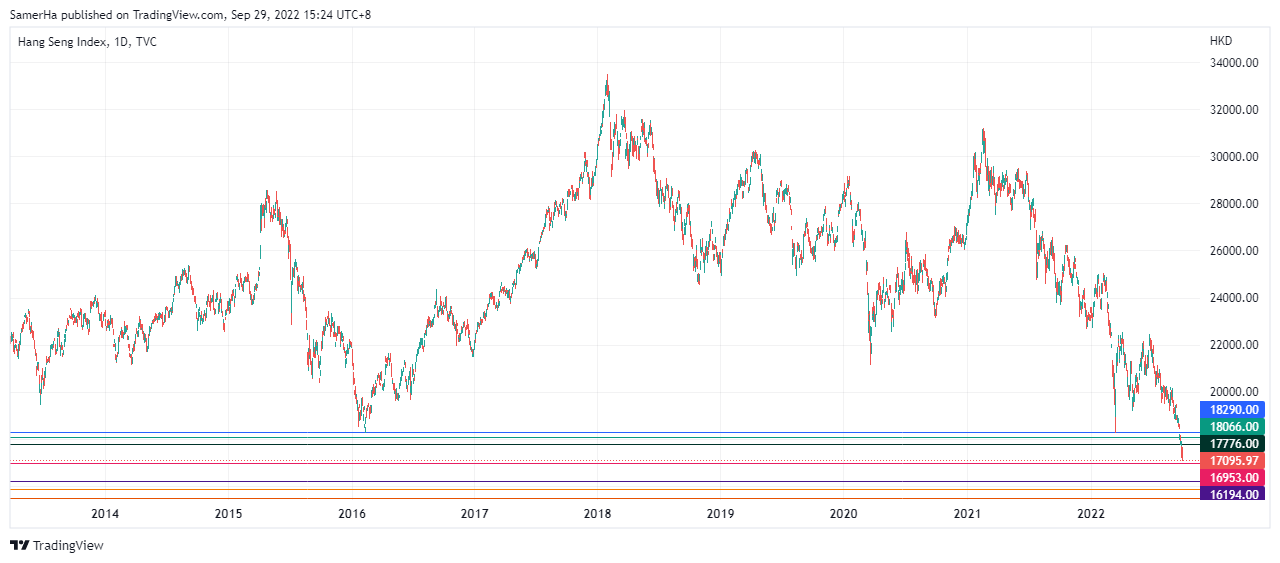This screenshot has height=563, width=1280.
Task: Click the 2022 year label on time axis
Action: pyautogui.click(x=1091, y=515)
